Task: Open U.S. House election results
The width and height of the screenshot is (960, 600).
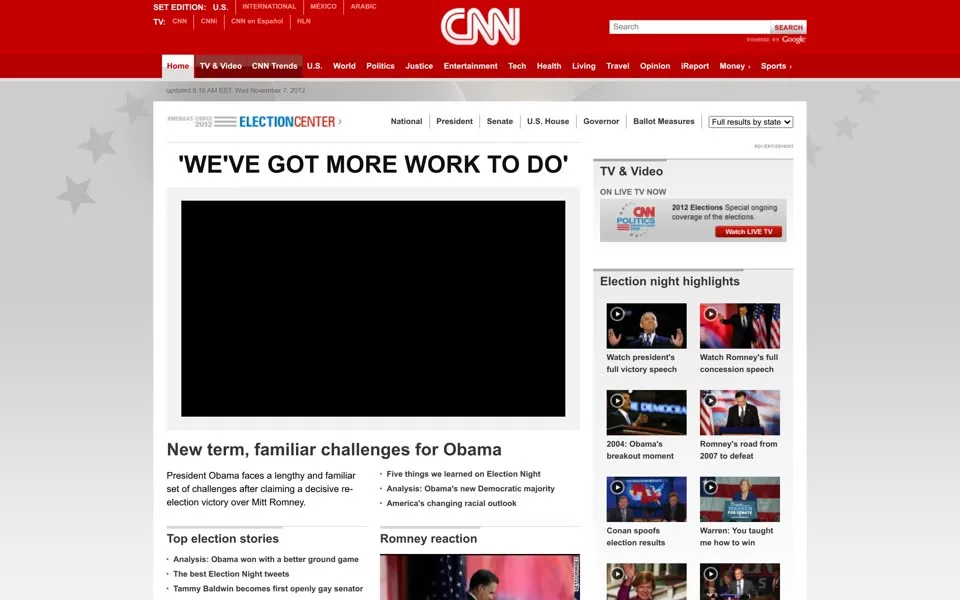Action: [x=548, y=121]
